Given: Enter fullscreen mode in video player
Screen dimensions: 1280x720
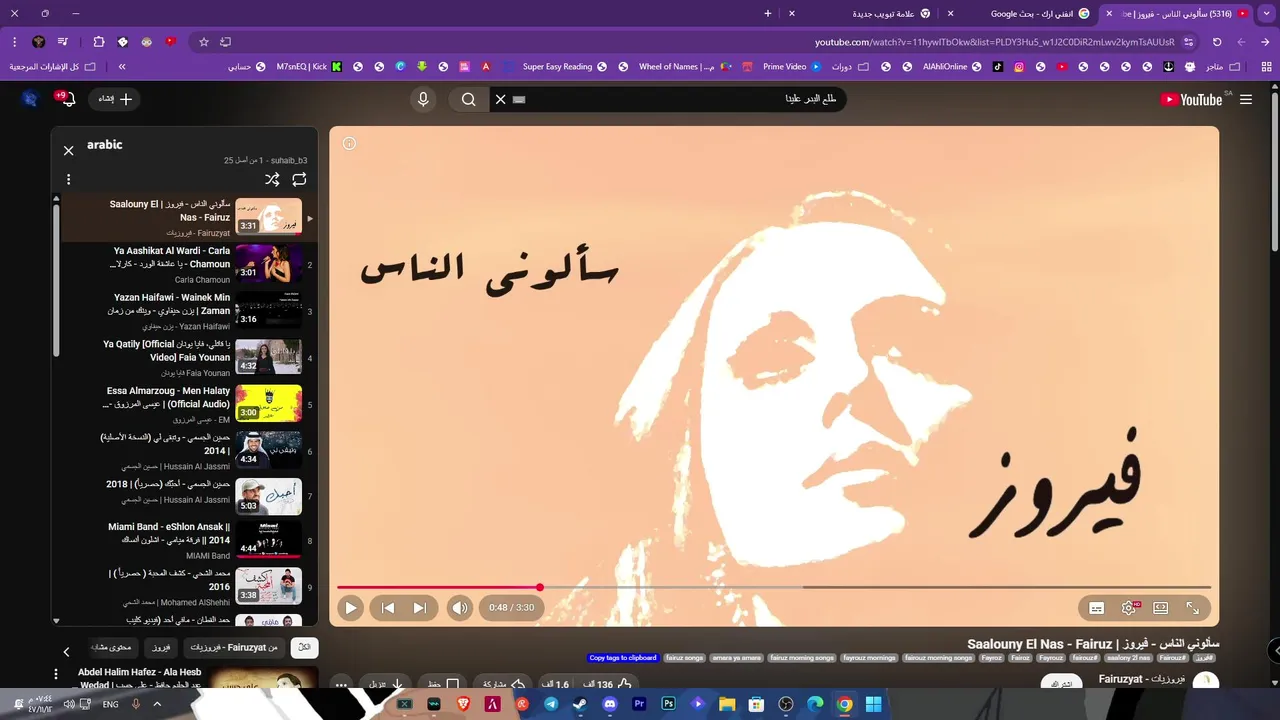Looking at the screenshot, I should (1192, 608).
